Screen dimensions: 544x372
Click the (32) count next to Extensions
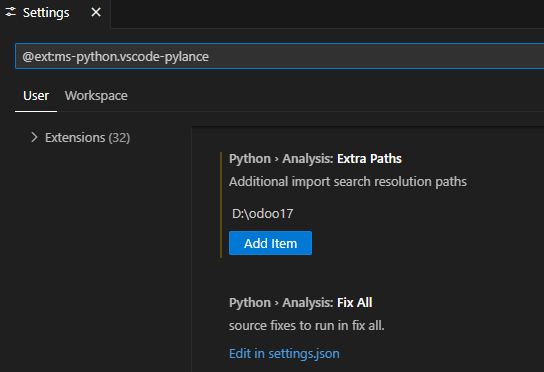point(119,138)
